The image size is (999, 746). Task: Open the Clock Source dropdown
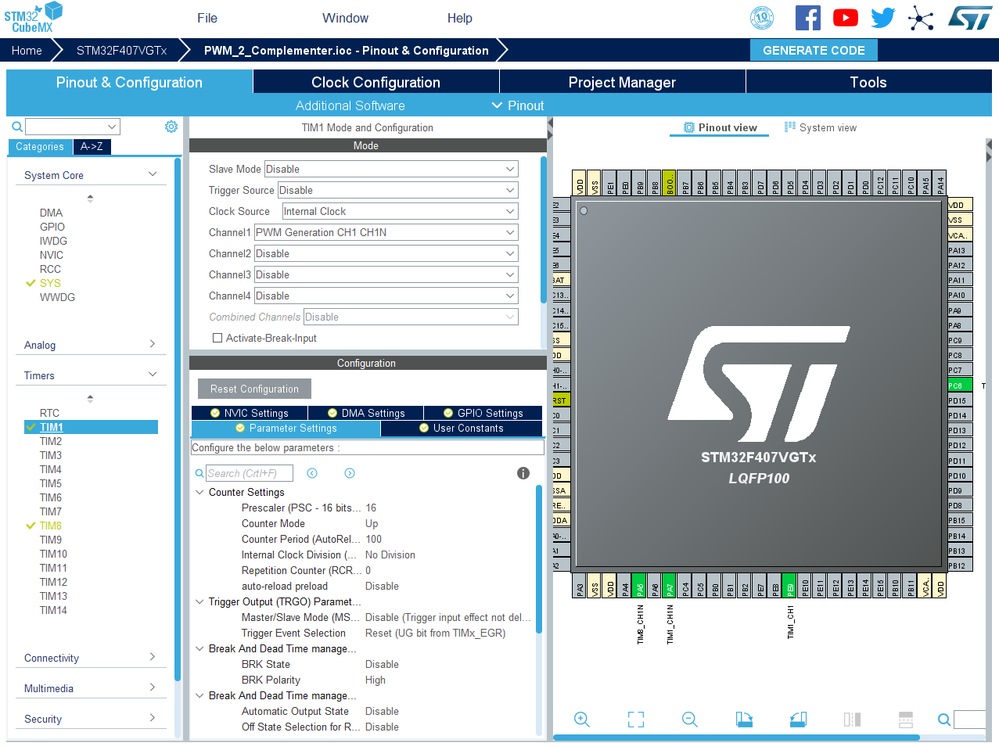click(400, 211)
